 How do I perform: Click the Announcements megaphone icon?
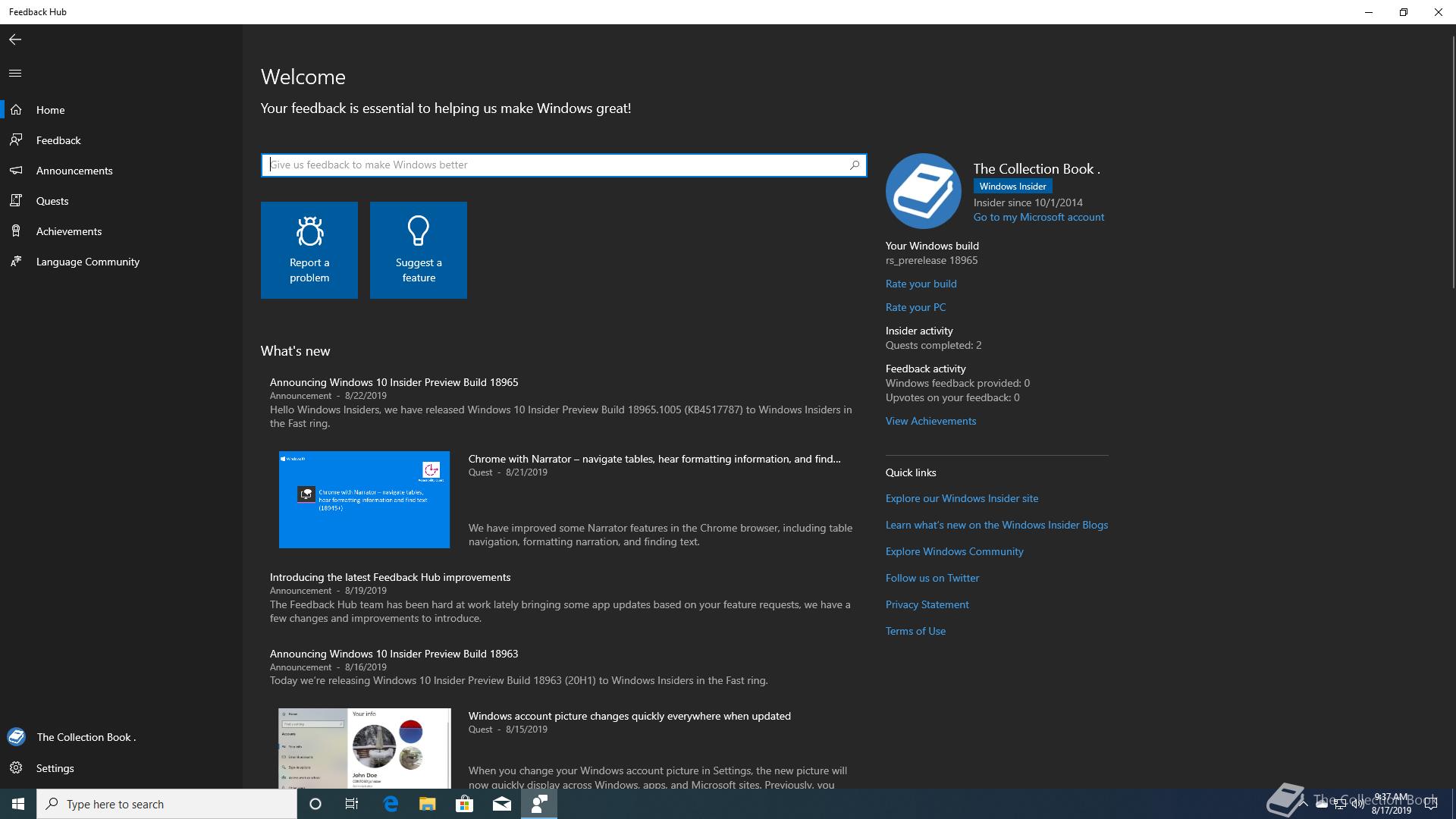(16, 171)
